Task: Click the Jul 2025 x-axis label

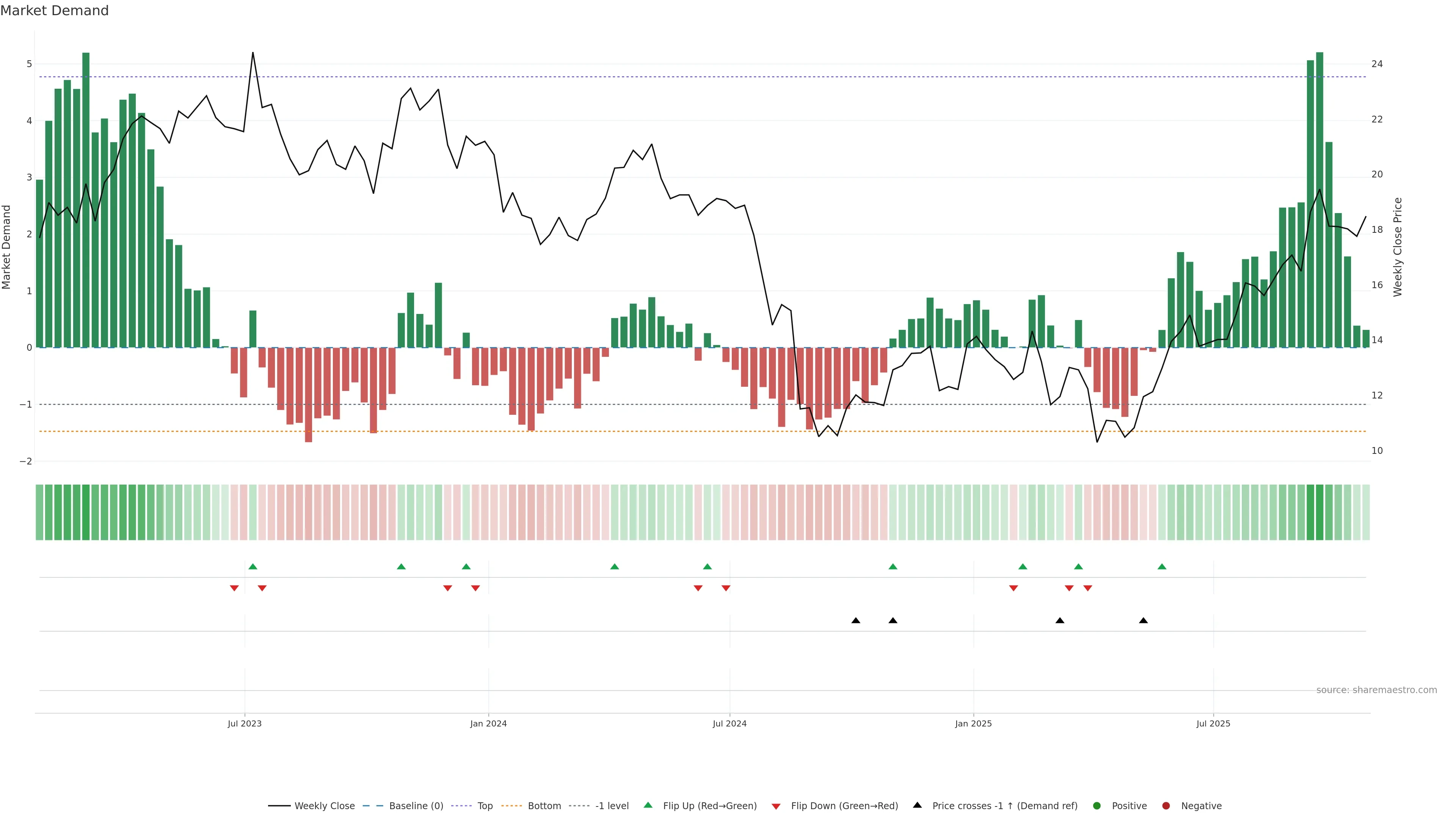Action: [x=1213, y=723]
